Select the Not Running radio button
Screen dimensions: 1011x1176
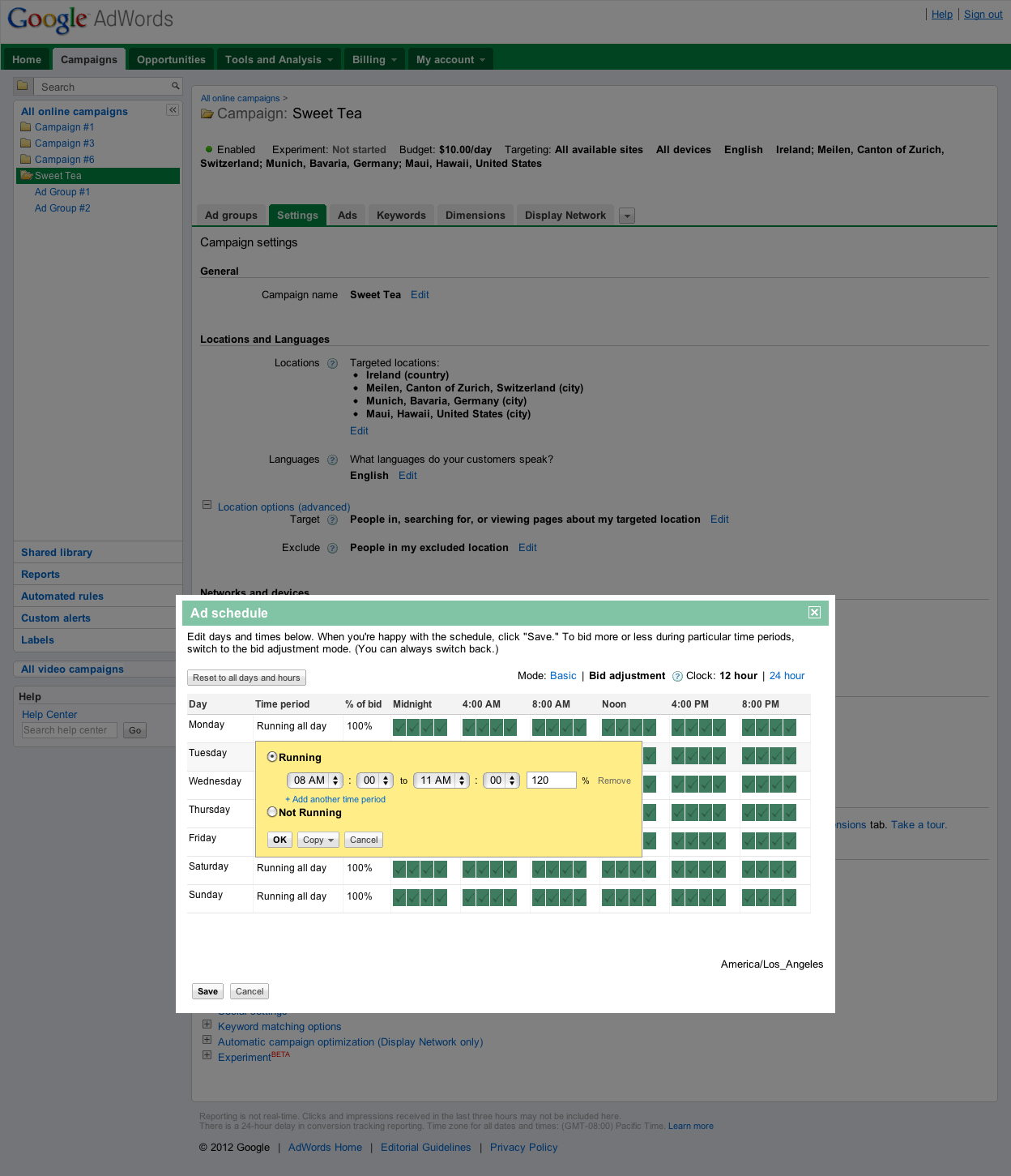click(x=272, y=812)
